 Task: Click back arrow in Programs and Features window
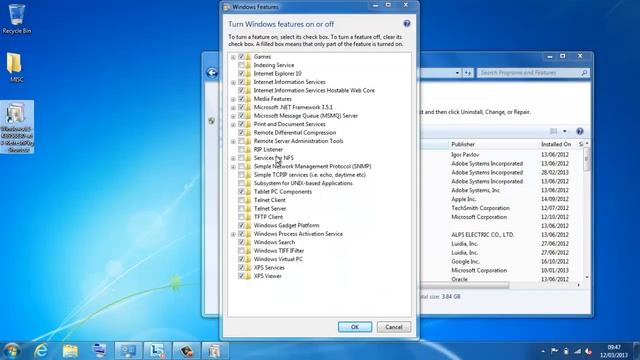212,73
